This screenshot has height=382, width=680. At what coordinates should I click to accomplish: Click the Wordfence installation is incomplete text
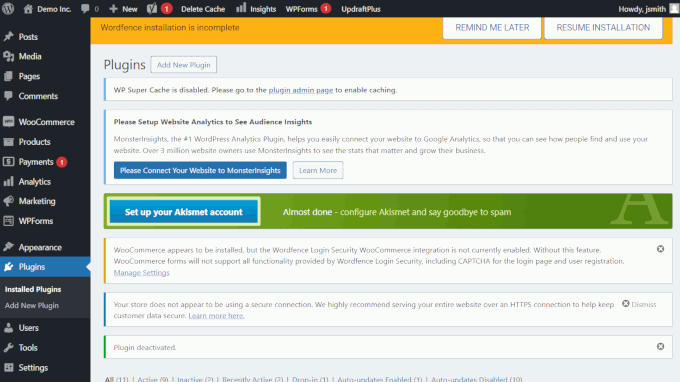170,28
